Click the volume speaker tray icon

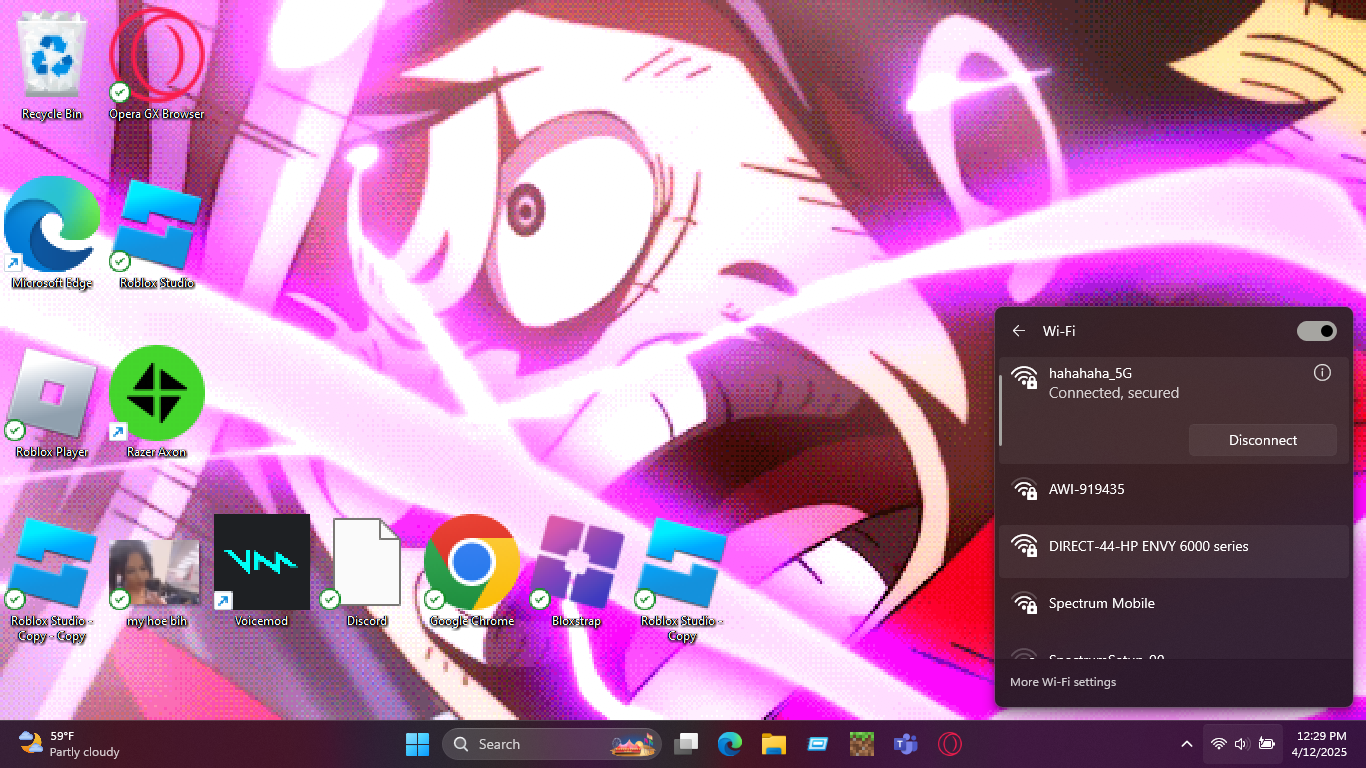(x=1242, y=744)
